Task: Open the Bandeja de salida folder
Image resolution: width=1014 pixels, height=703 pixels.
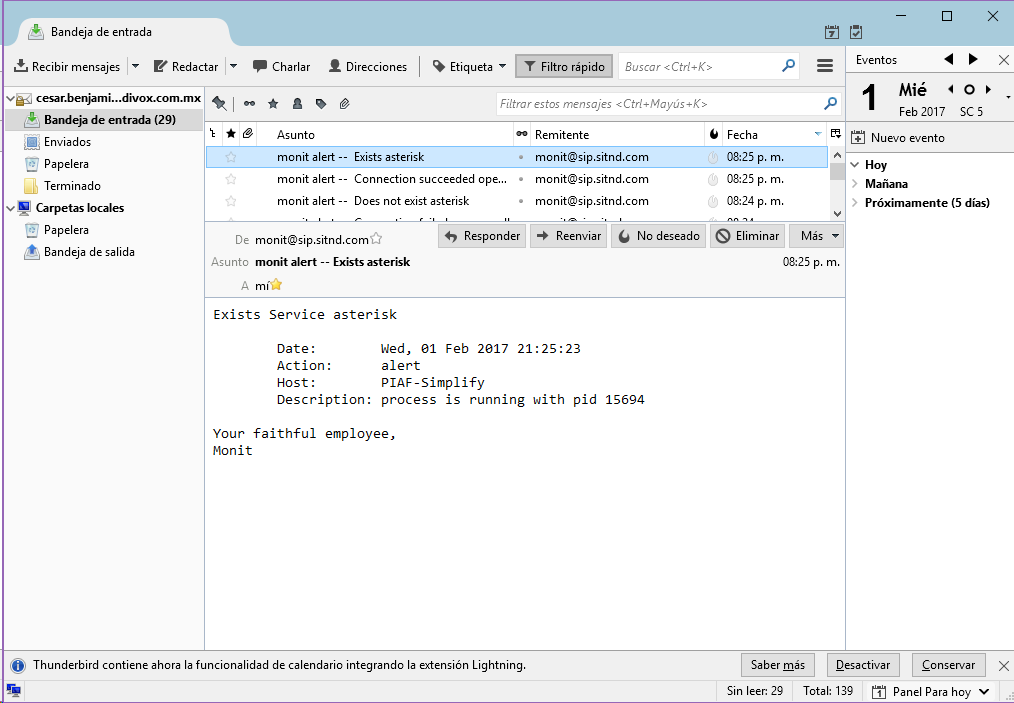Action: [x=89, y=252]
